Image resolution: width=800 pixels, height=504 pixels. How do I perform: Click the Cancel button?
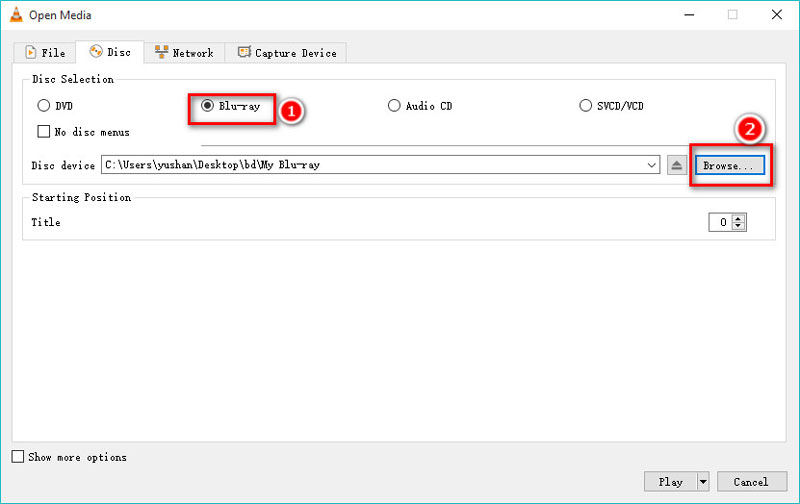point(751,481)
